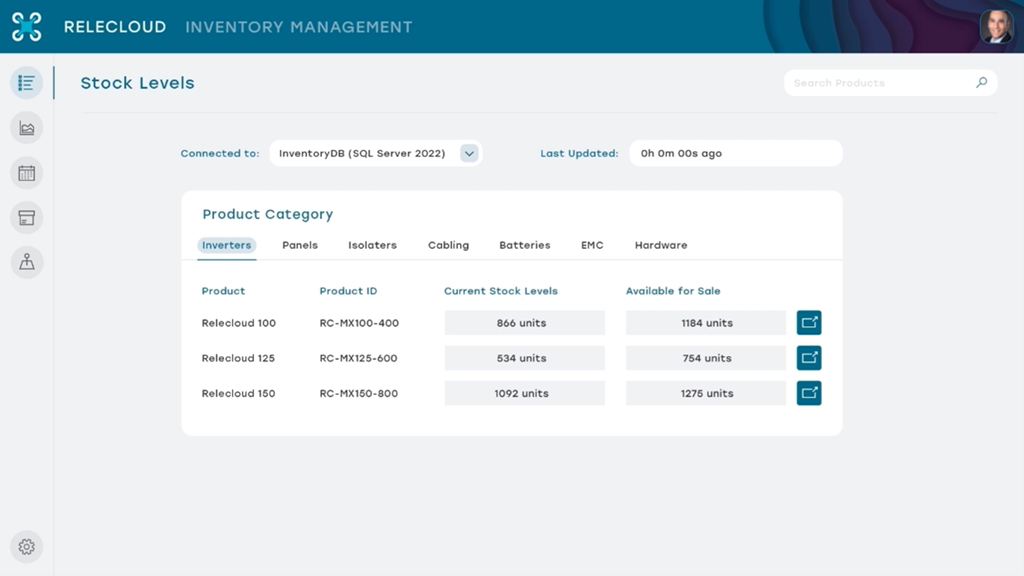1024x576 pixels.
Task: Switch to the Batteries tab
Action: coord(524,245)
